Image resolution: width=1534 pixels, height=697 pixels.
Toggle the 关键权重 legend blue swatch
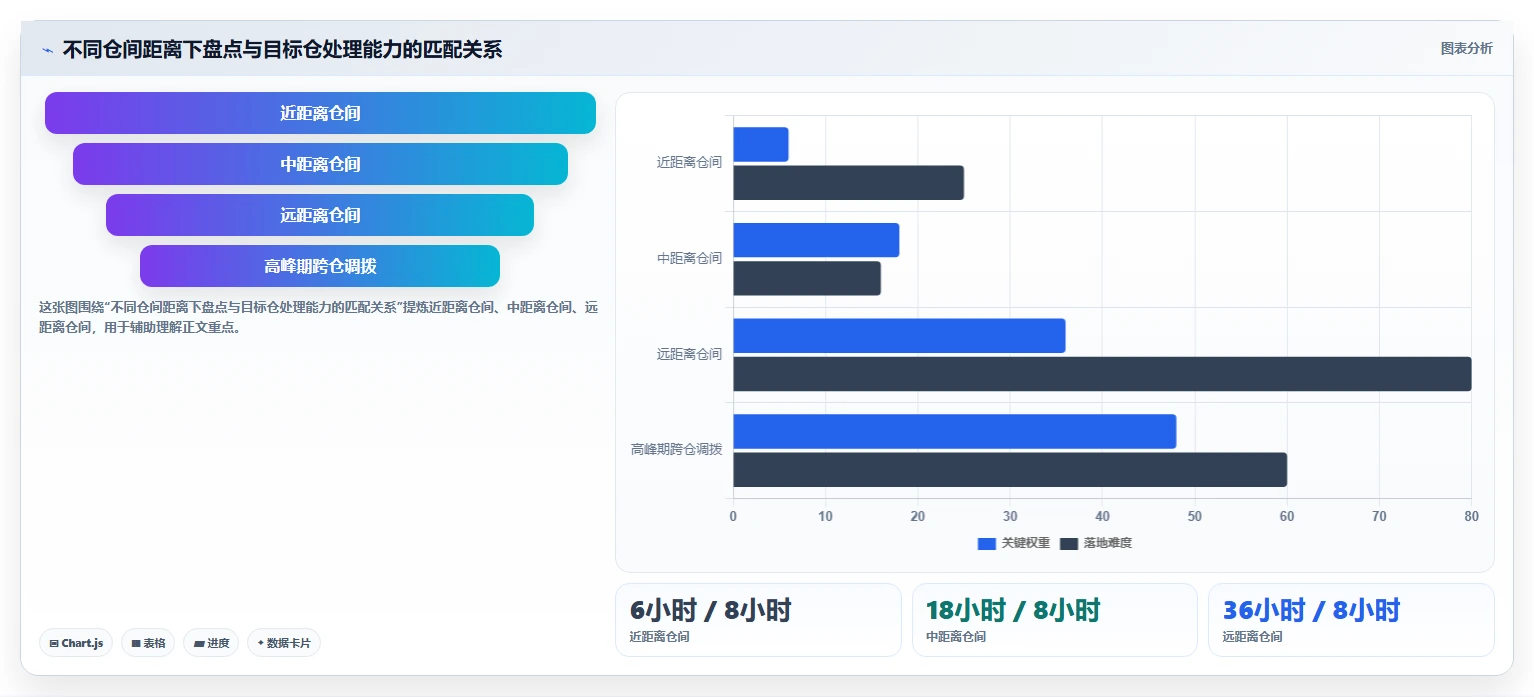[x=987, y=543]
